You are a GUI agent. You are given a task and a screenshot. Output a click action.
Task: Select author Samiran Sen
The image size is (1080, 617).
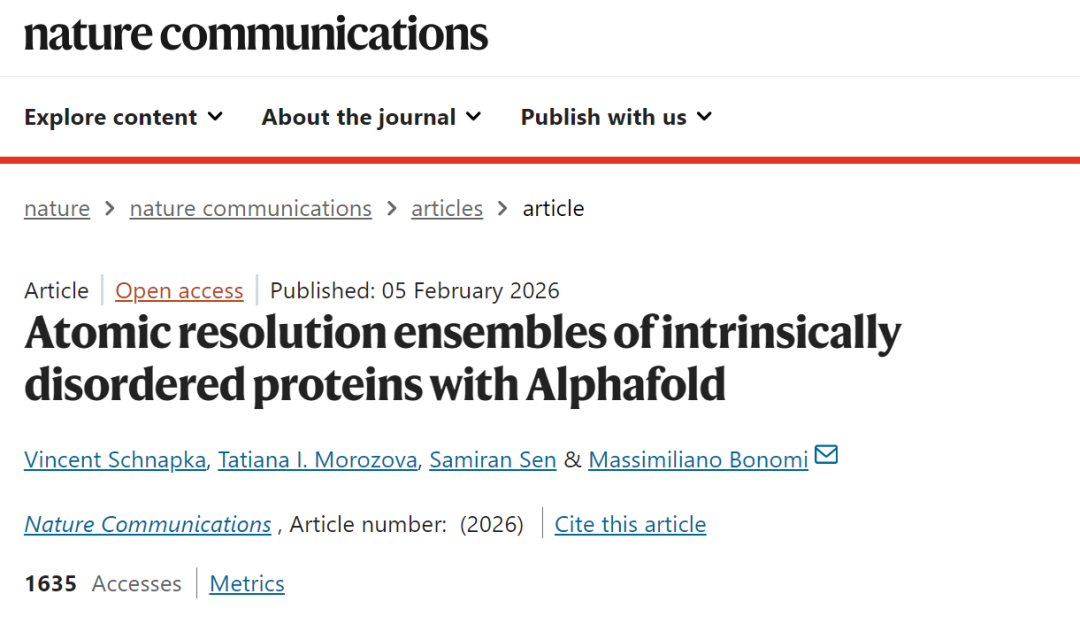point(493,460)
